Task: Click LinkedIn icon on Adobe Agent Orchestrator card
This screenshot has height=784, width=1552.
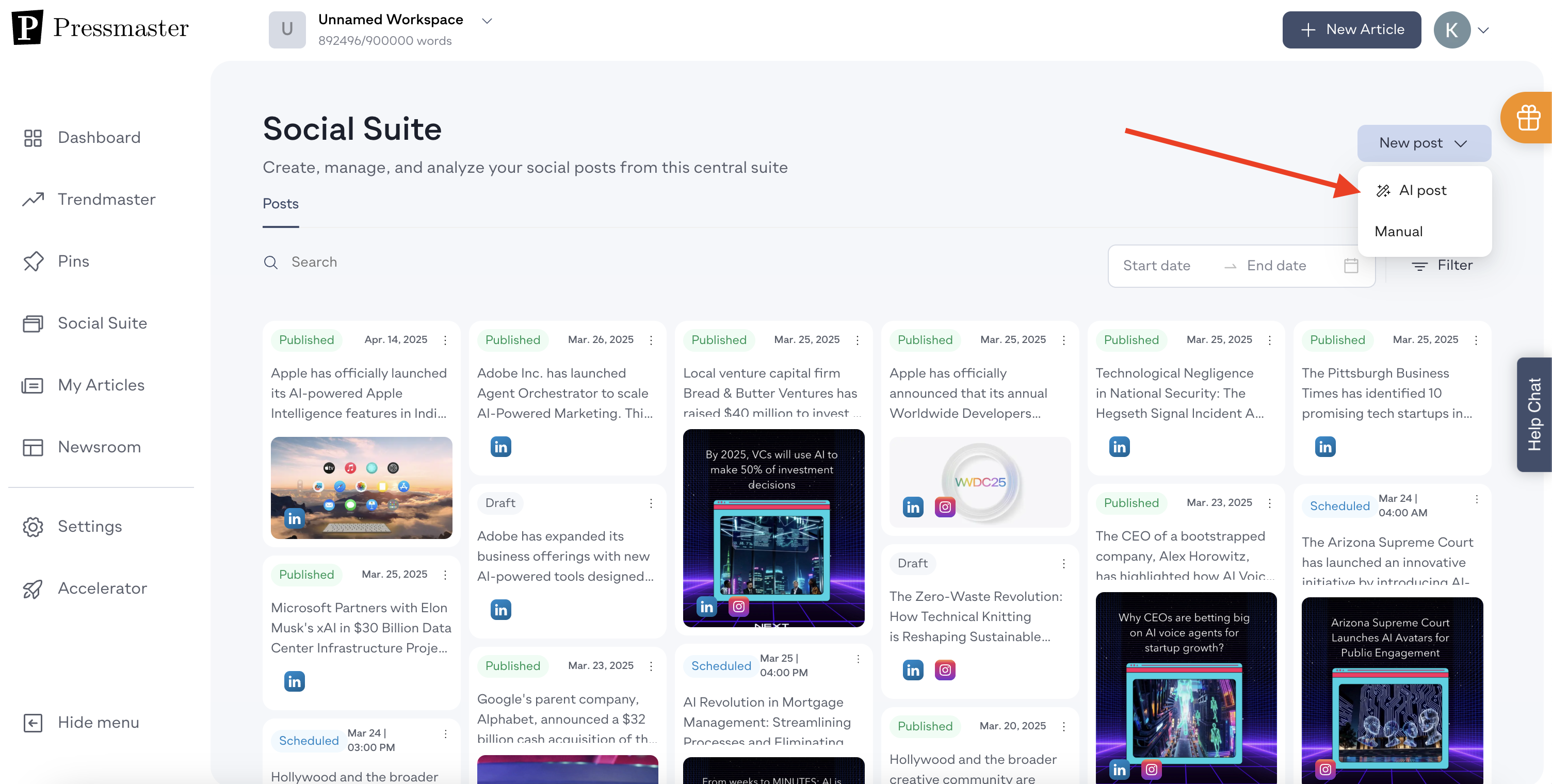Action: coord(500,447)
